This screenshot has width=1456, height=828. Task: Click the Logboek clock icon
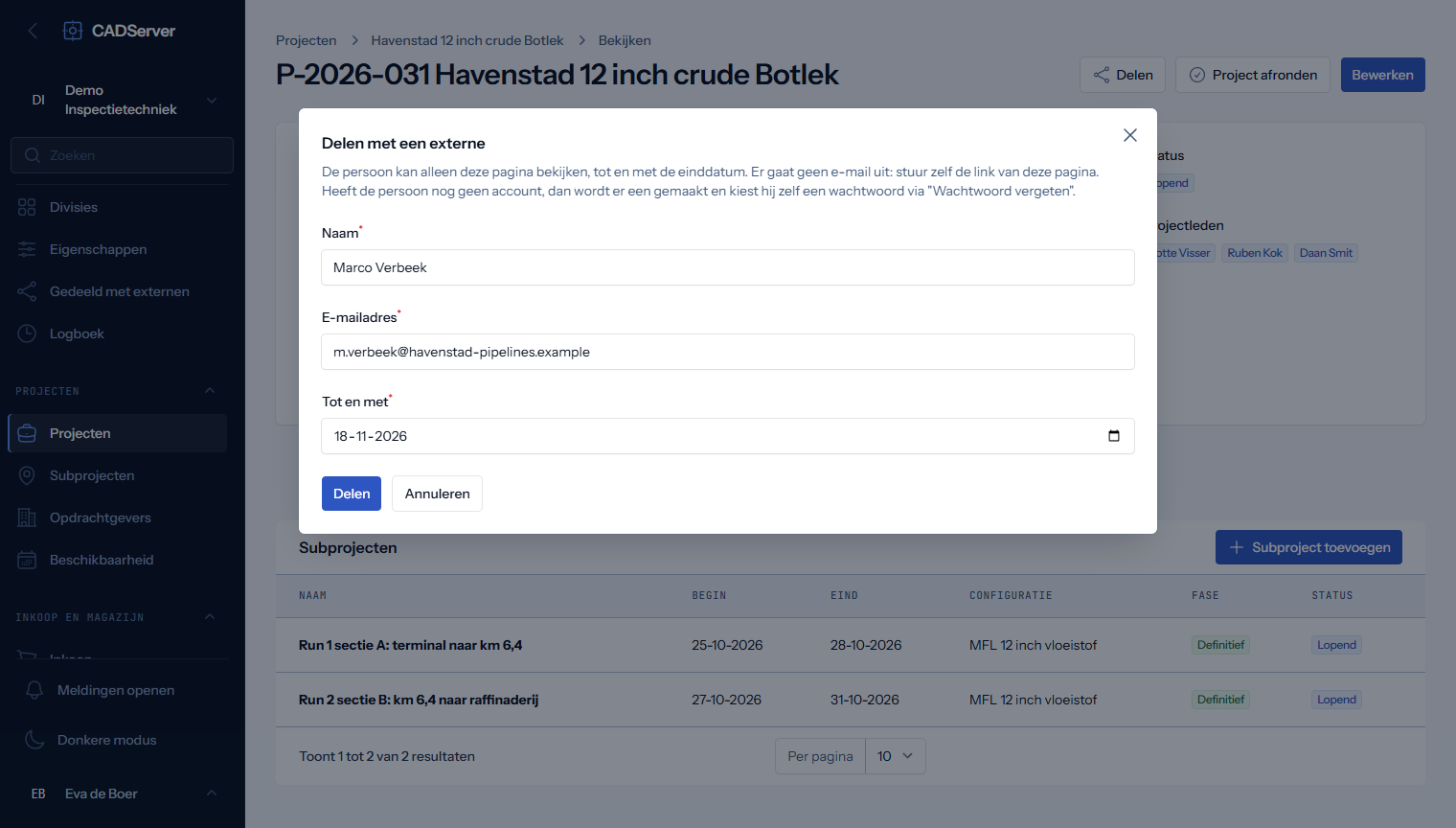pyautogui.click(x=27, y=333)
